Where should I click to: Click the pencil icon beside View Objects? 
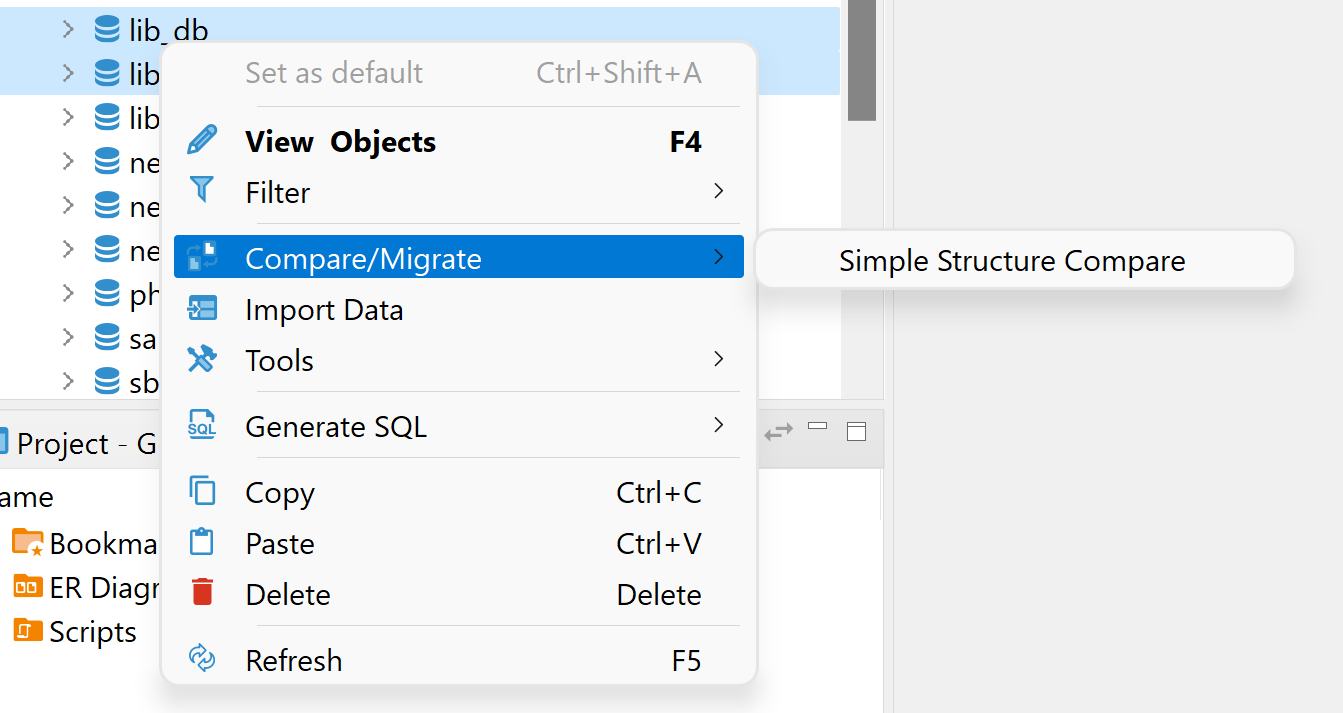[x=203, y=141]
